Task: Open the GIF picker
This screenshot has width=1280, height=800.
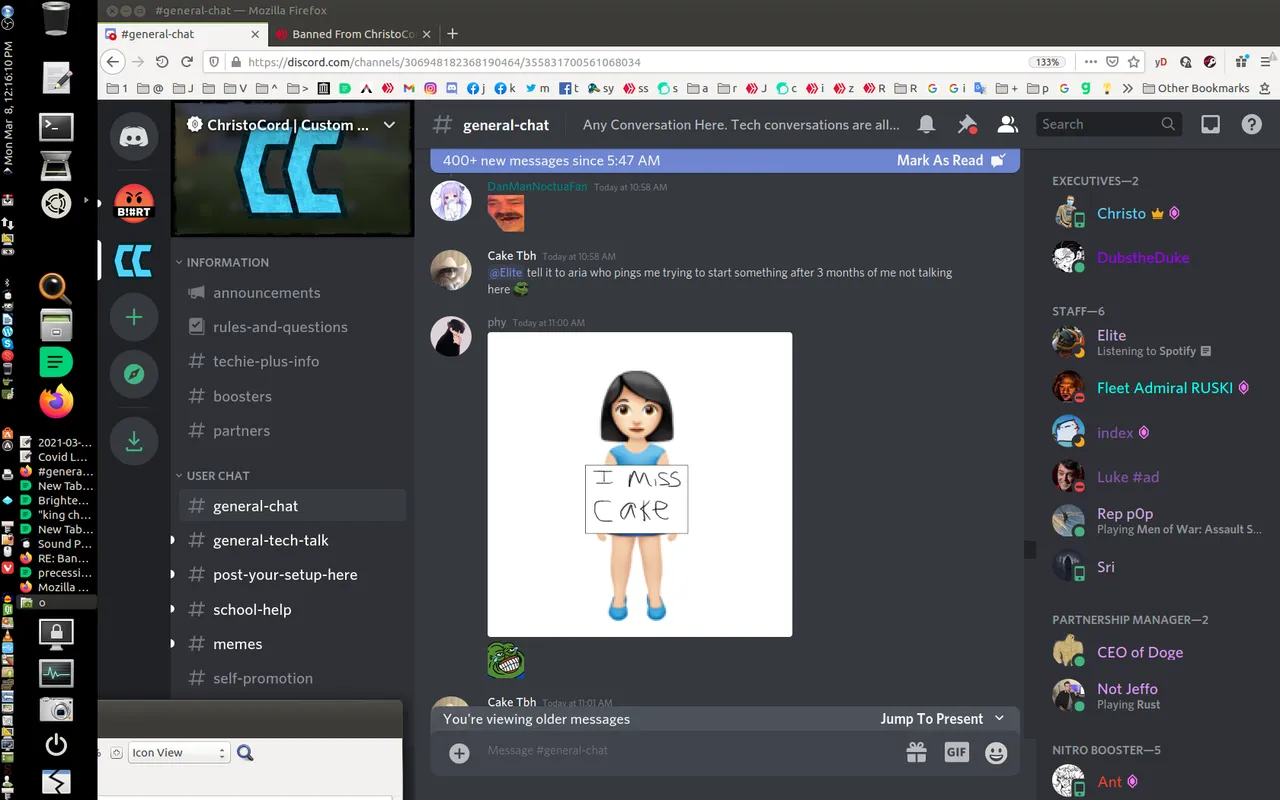Action: pos(957,752)
